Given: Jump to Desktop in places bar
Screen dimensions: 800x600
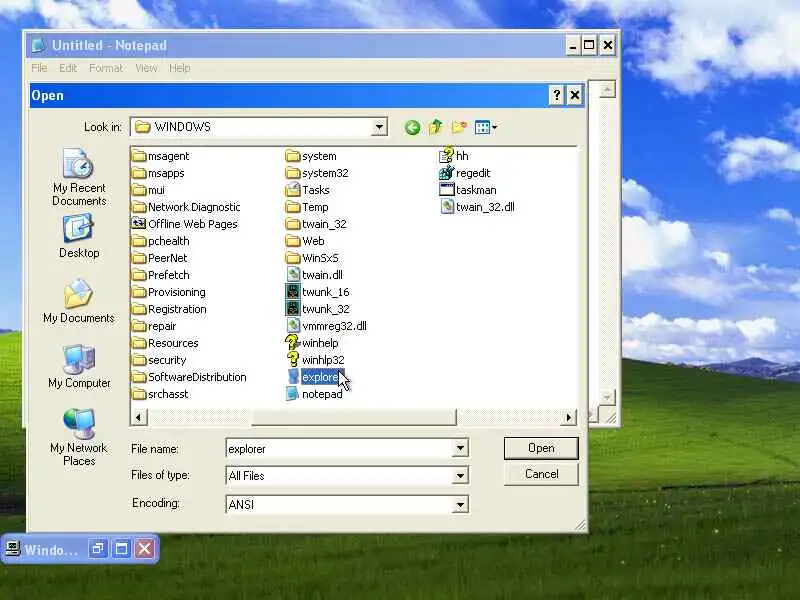Looking at the screenshot, I should coord(79,236).
